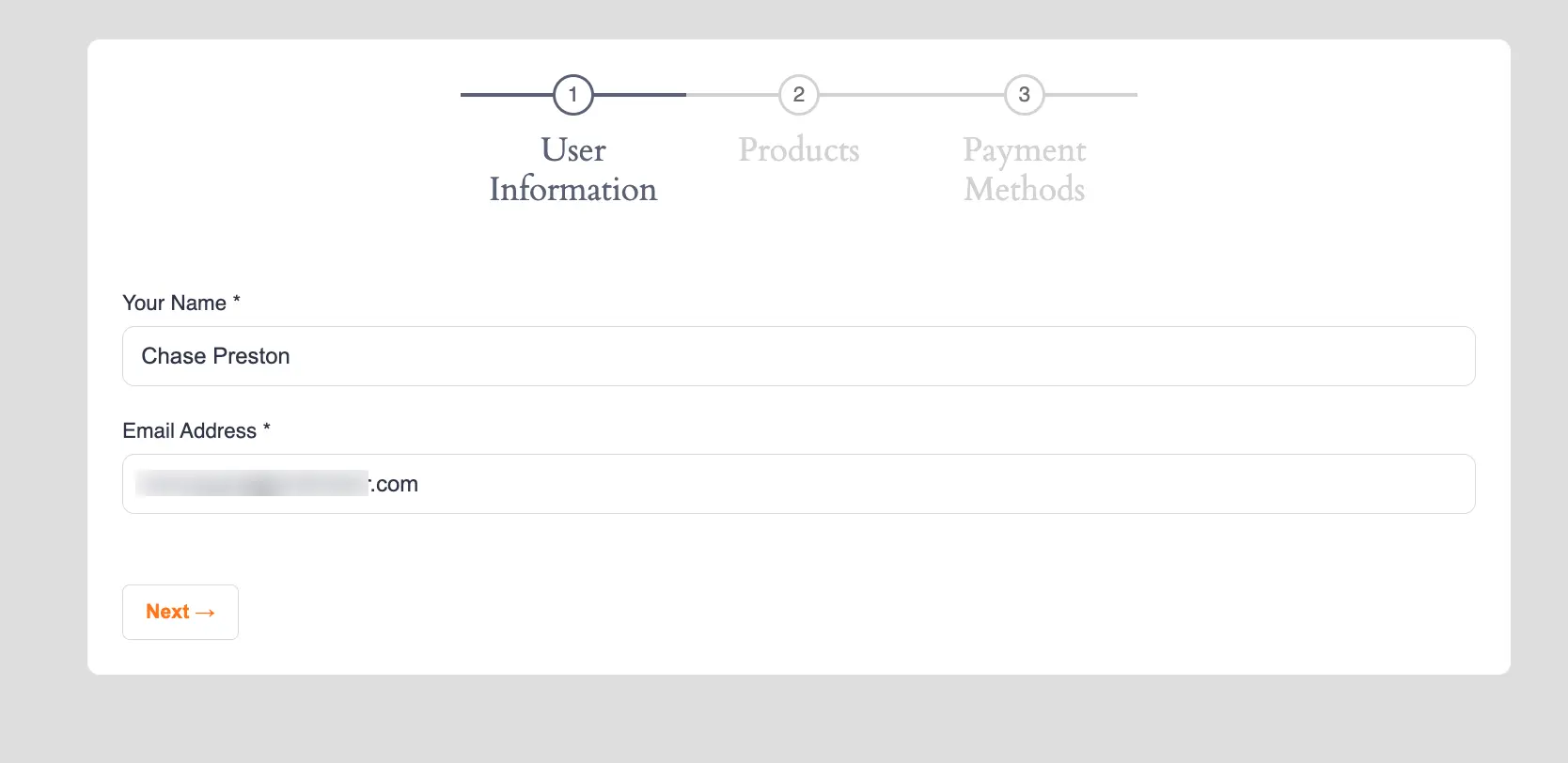Switch to the User Information step
Screen dimensions: 1568x763
572,169
